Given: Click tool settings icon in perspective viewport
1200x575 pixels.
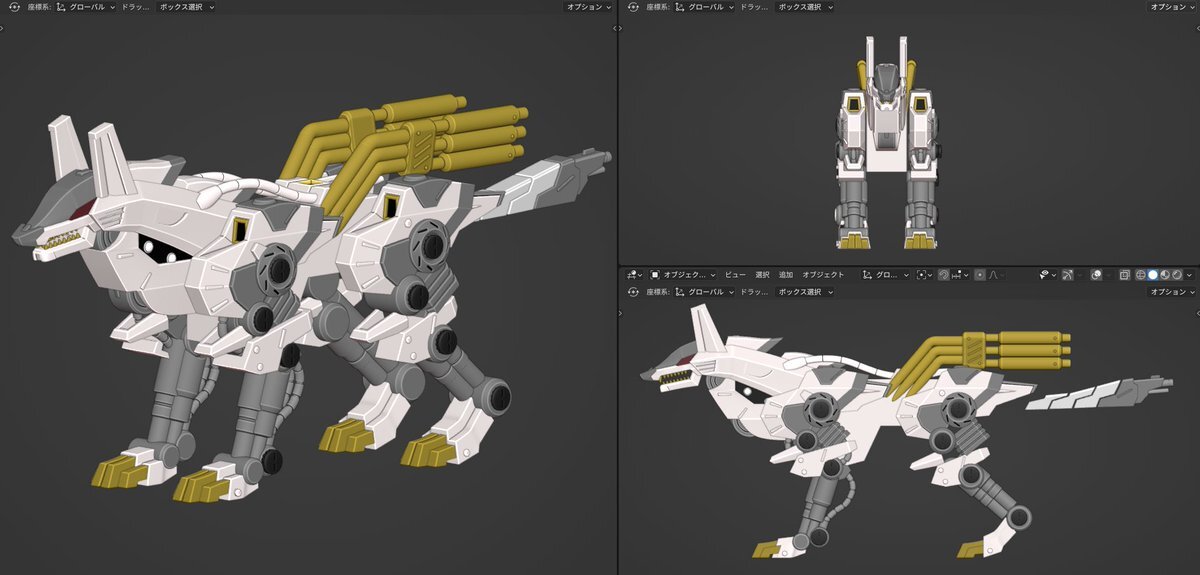Looking at the screenshot, I should click(x=13, y=6).
